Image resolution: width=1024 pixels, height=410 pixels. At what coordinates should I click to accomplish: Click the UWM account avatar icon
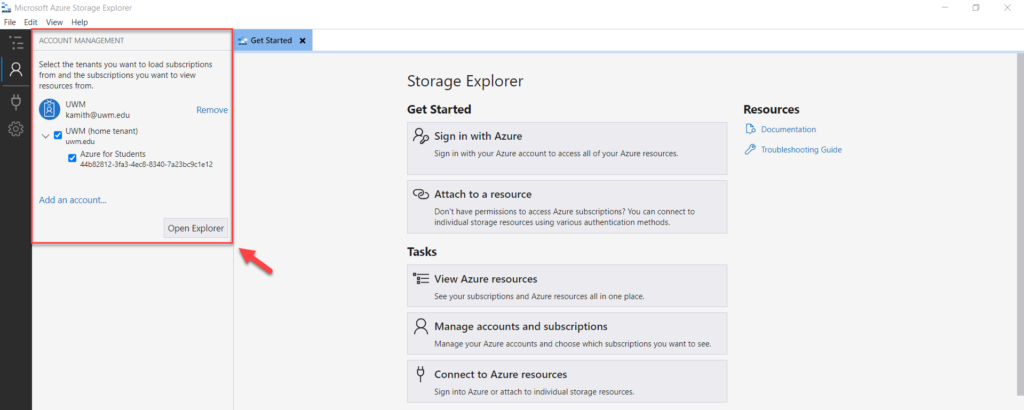tap(50, 109)
